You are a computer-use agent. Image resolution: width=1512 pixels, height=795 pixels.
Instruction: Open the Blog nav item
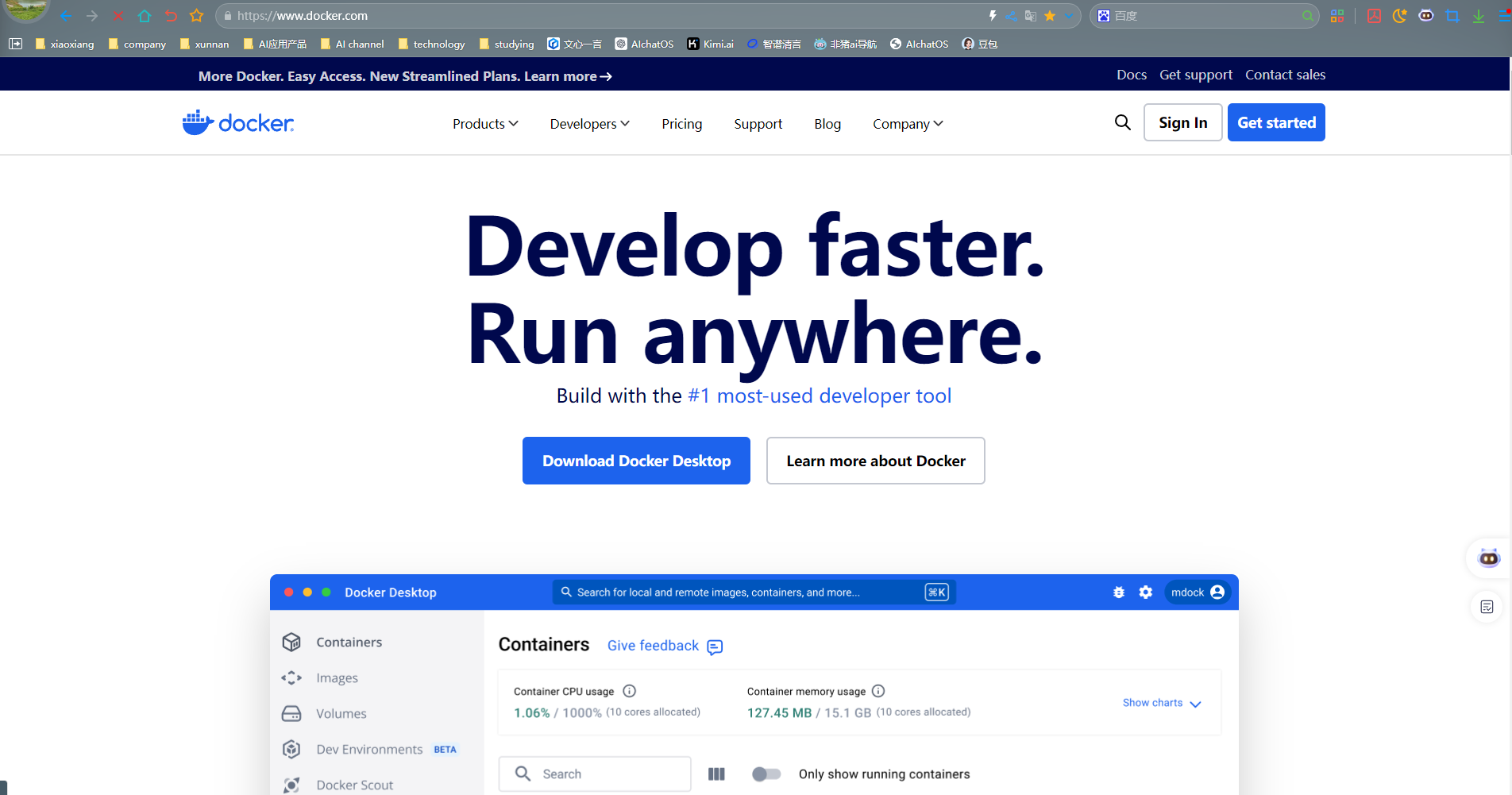[x=827, y=124]
